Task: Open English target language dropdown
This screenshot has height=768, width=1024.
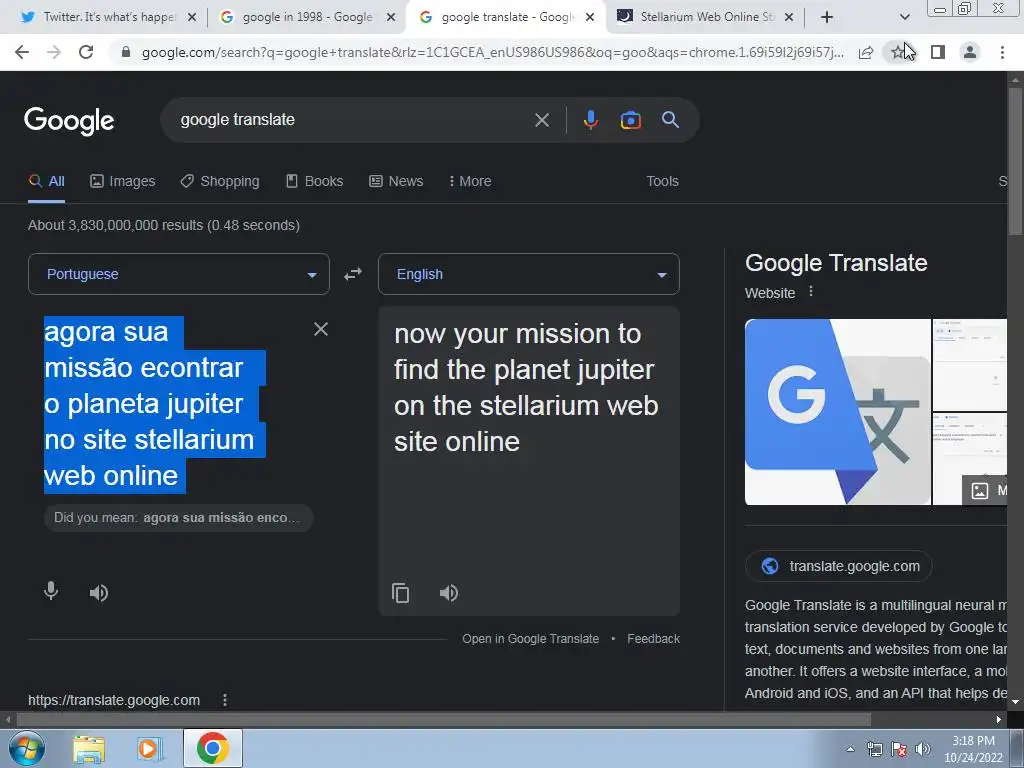Action: click(x=529, y=274)
